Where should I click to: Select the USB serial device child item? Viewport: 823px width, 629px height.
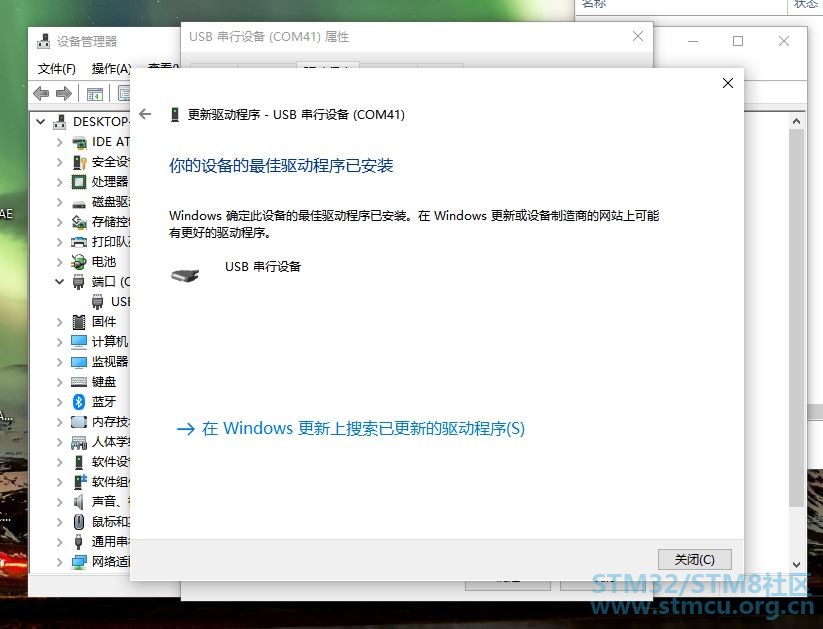click(x=110, y=302)
